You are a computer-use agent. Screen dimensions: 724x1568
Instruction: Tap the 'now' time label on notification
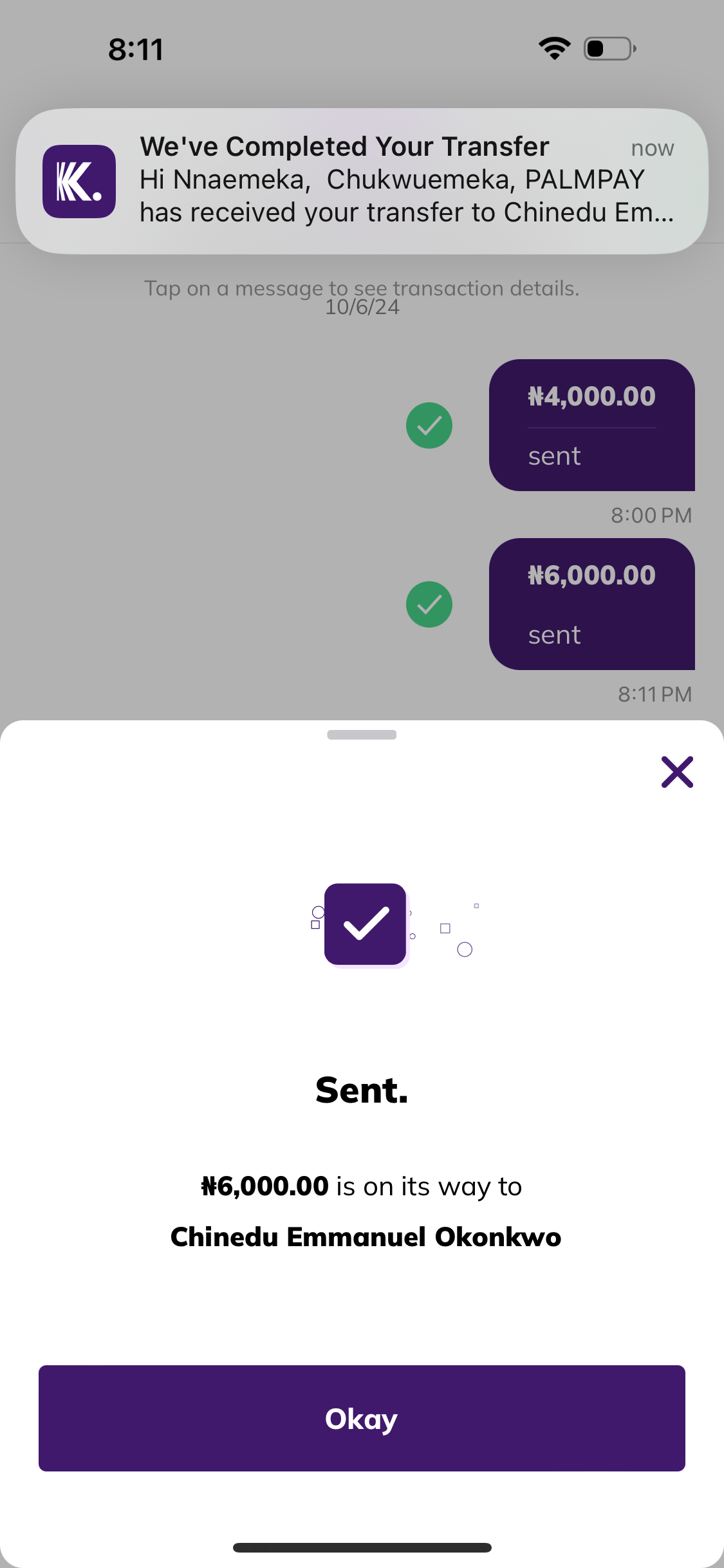pyautogui.click(x=652, y=149)
